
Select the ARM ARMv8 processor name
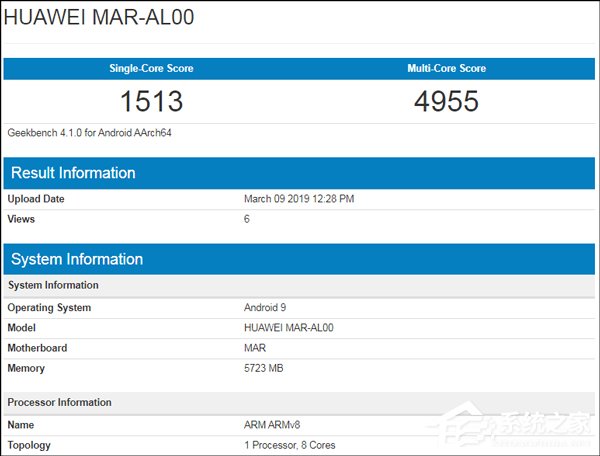(x=273, y=425)
